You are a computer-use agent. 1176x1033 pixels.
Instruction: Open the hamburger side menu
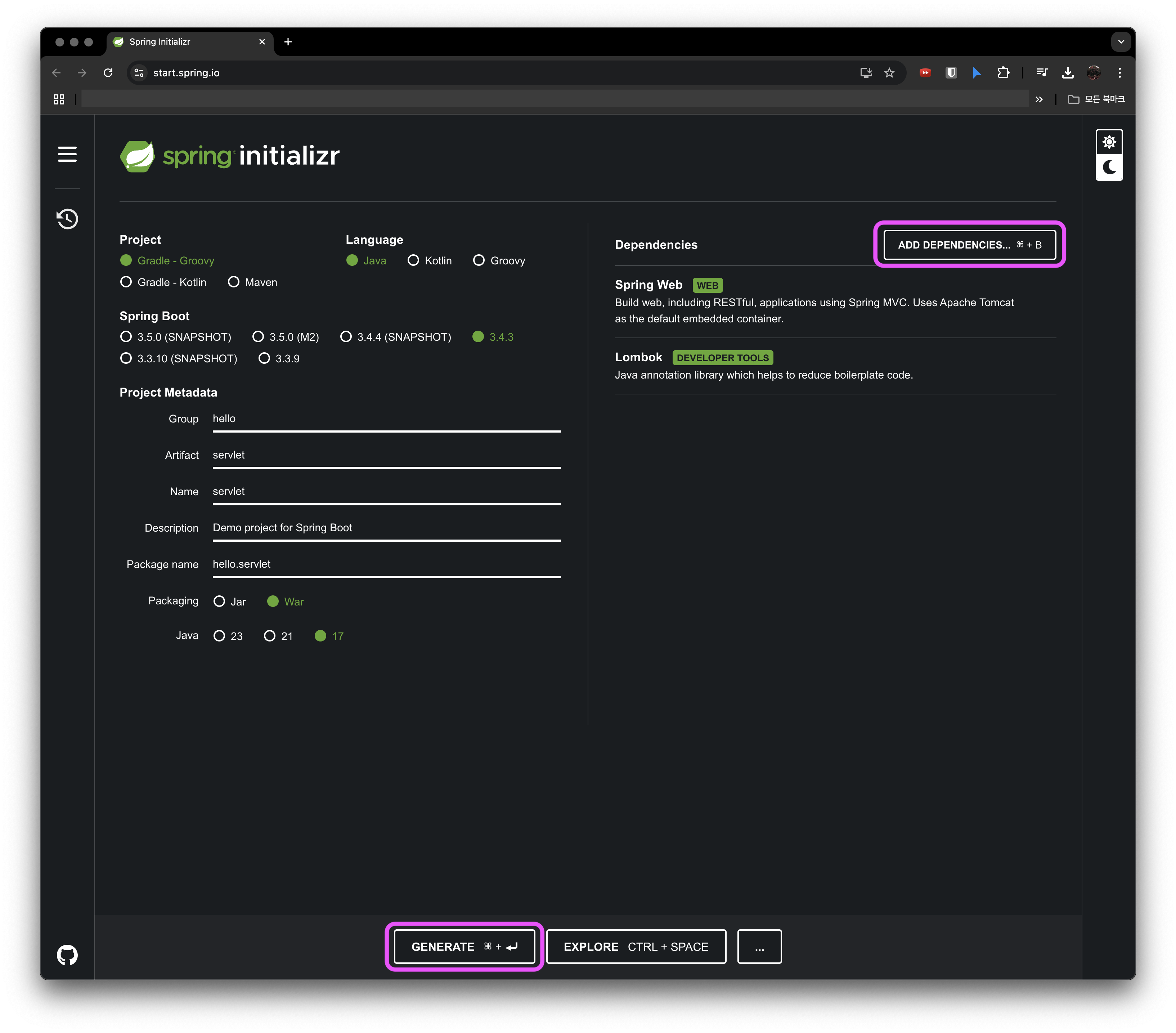click(x=67, y=154)
